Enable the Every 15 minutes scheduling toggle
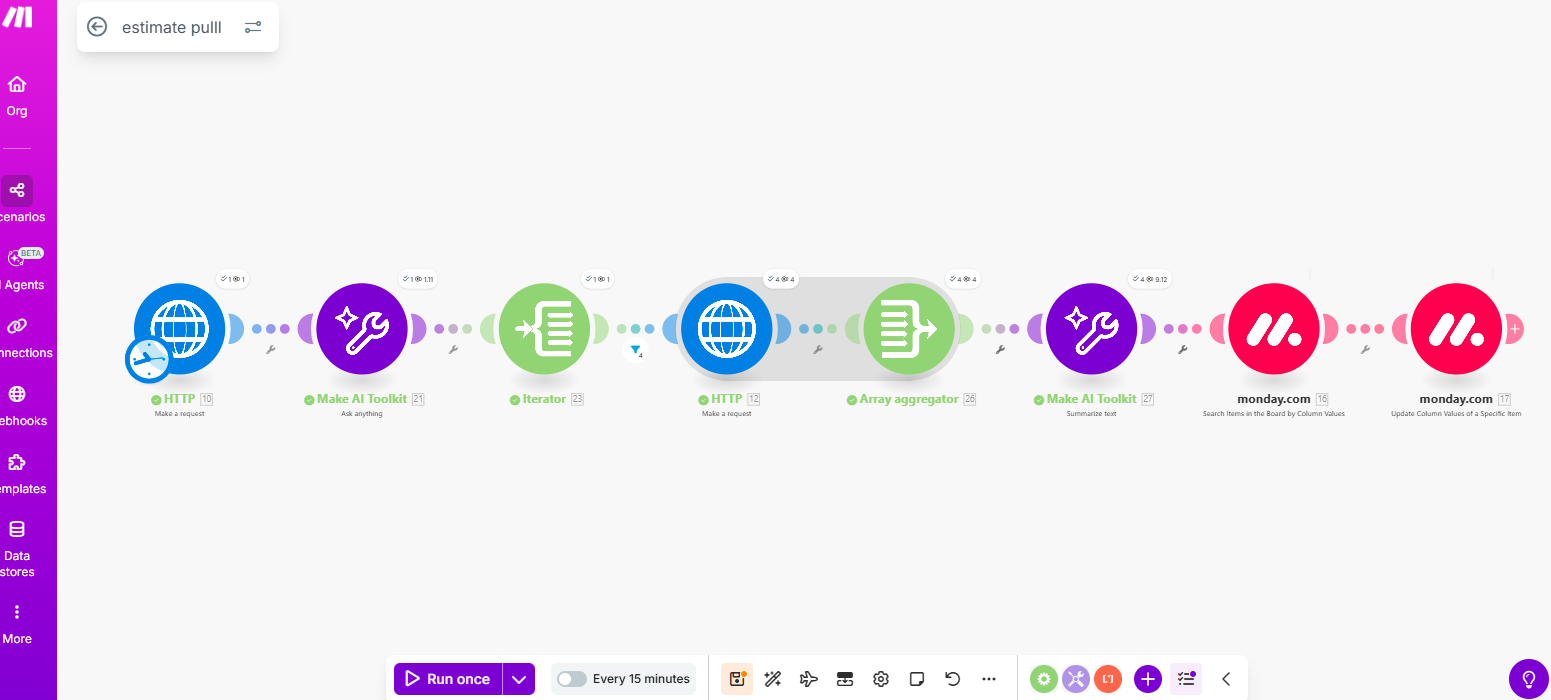1551x700 pixels. 571,678
